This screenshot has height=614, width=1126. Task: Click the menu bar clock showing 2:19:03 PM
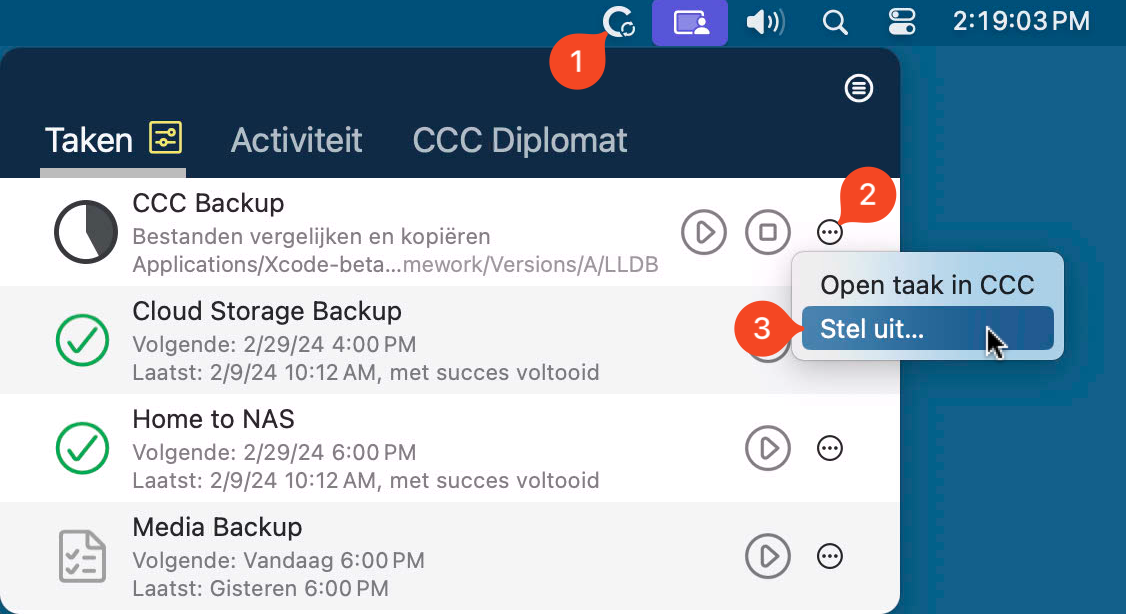pos(1021,22)
